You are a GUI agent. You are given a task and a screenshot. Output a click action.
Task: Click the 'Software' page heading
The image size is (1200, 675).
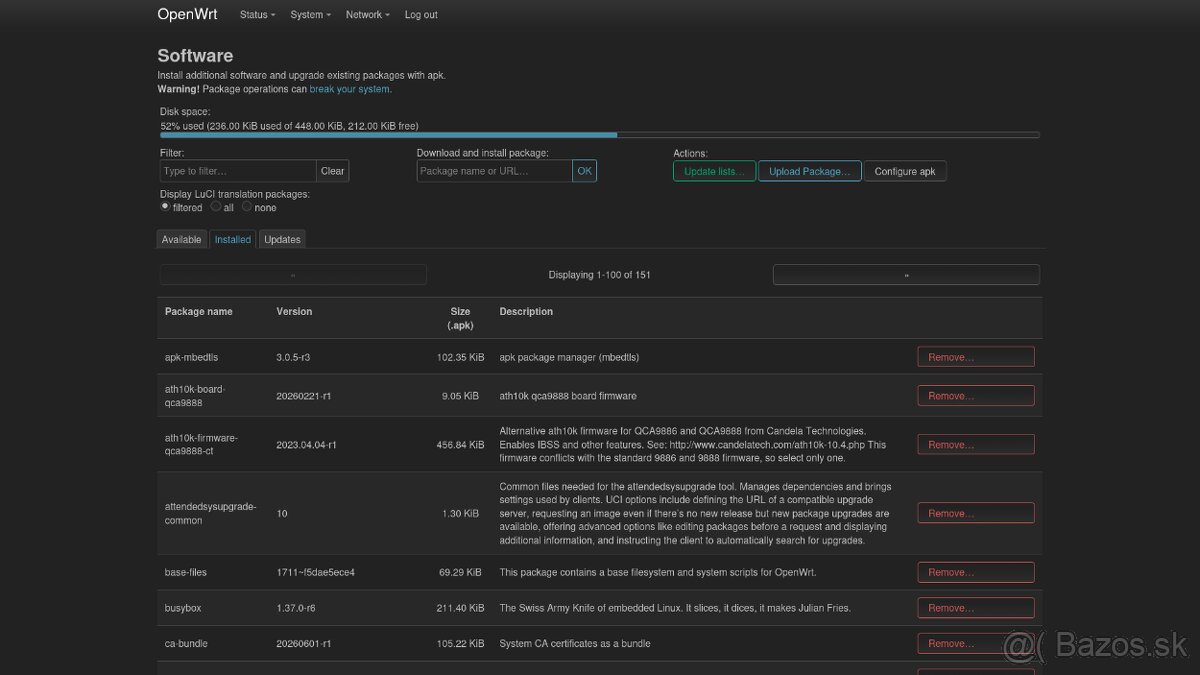click(195, 56)
